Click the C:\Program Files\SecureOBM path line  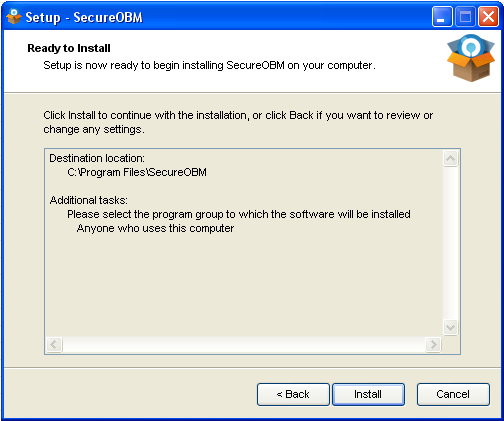pyautogui.click(x=137, y=172)
